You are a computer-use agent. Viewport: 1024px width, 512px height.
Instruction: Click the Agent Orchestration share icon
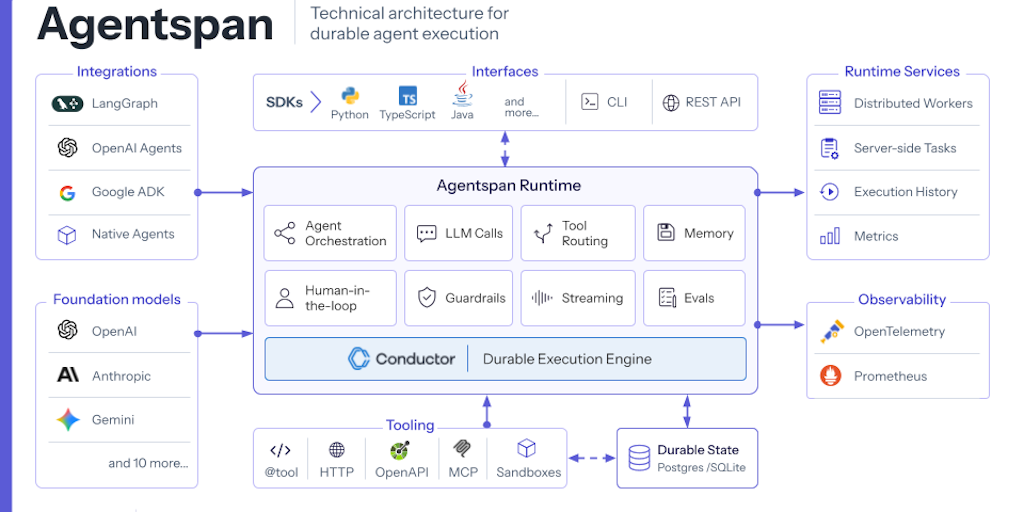click(285, 233)
